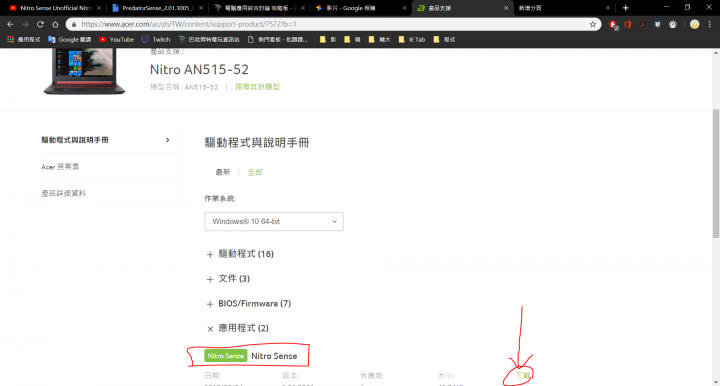
Task: Reload the Acer support page
Action: pyautogui.click(x=40, y=24)
